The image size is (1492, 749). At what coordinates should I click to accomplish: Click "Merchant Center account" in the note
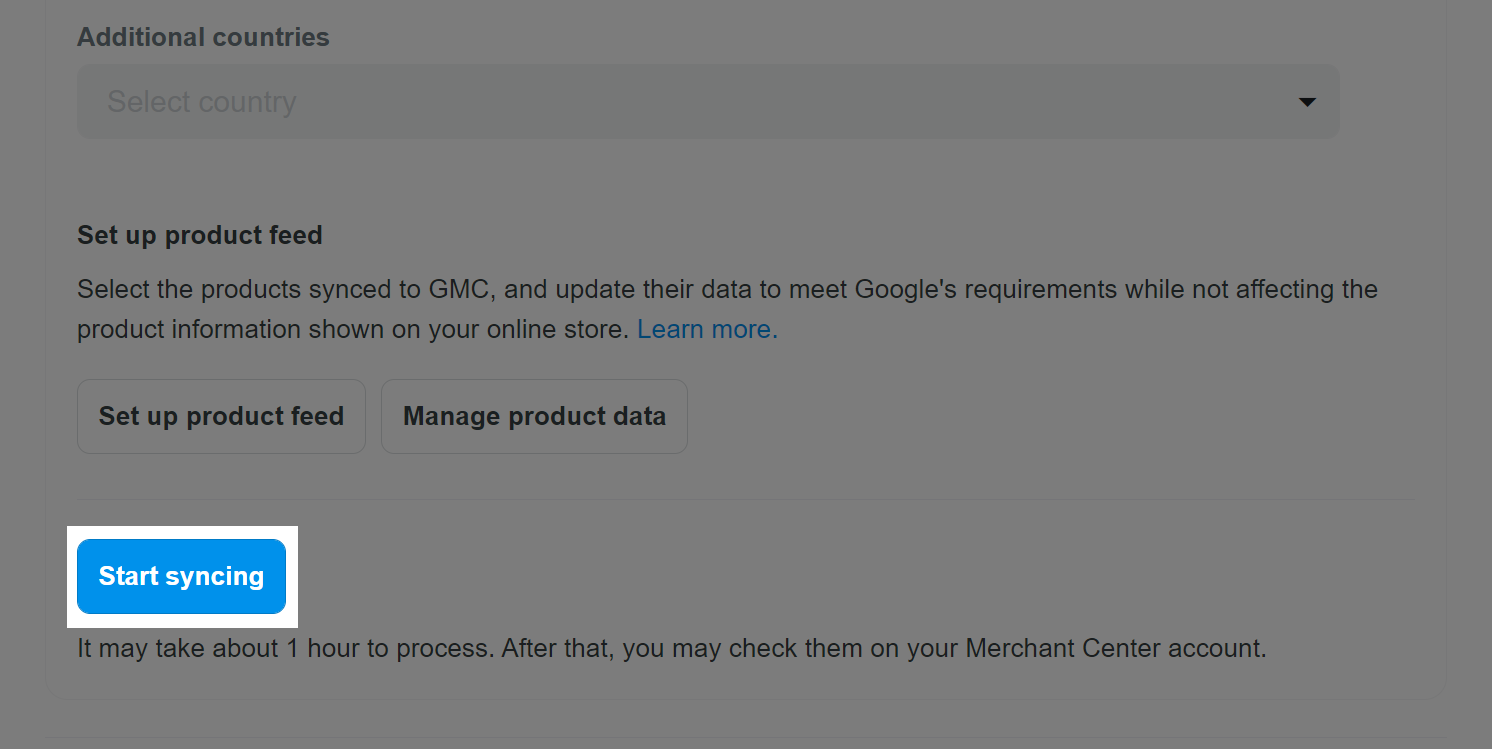pyautogui.click(x=1116, y=649)
